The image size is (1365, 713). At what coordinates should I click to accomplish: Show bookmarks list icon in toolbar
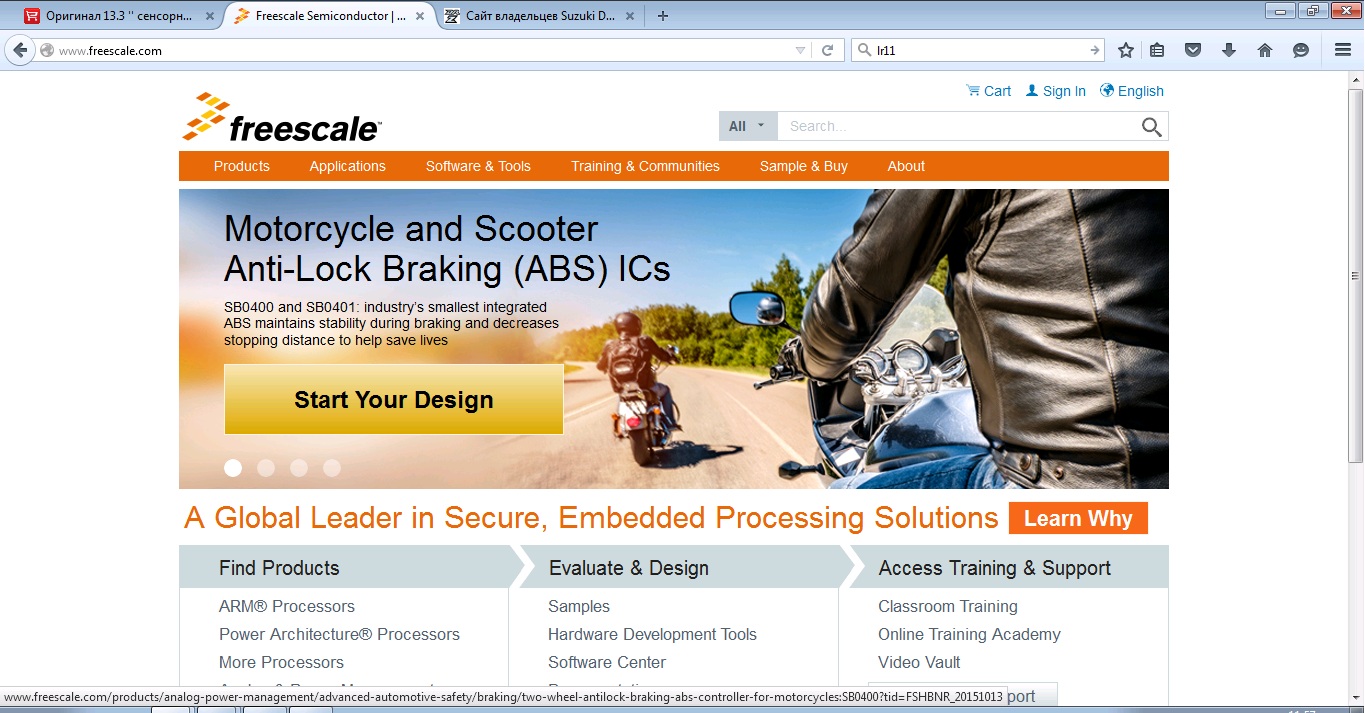click(1157, 50)
